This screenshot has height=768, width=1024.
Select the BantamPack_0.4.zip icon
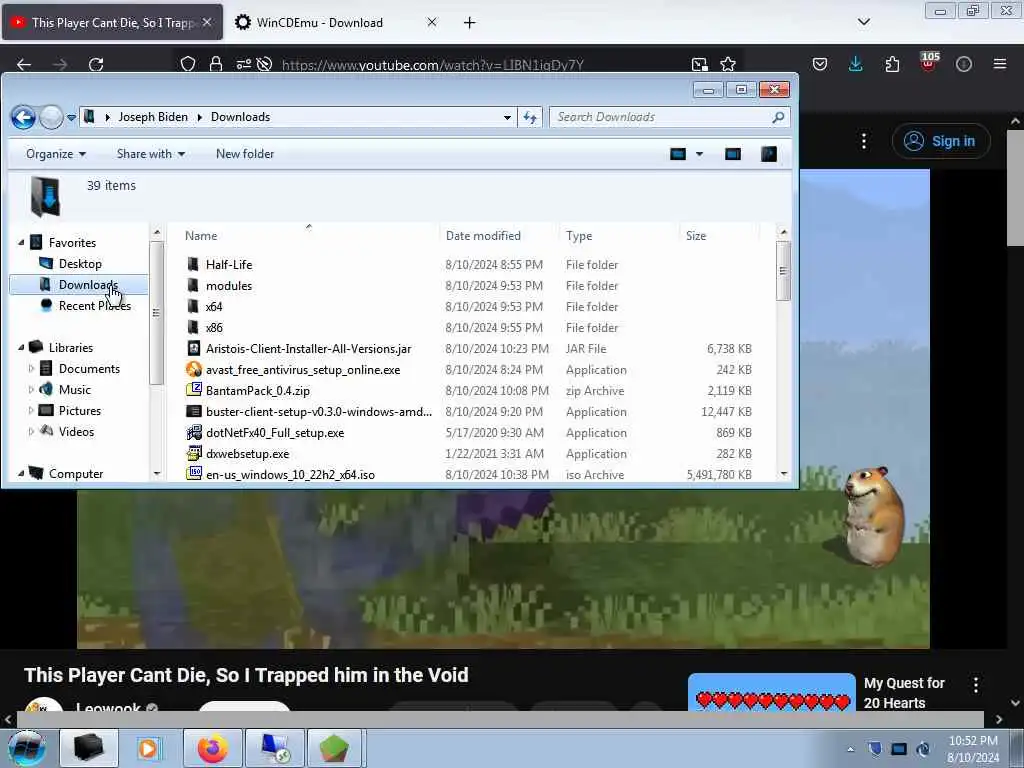click(x=193, y=390)
